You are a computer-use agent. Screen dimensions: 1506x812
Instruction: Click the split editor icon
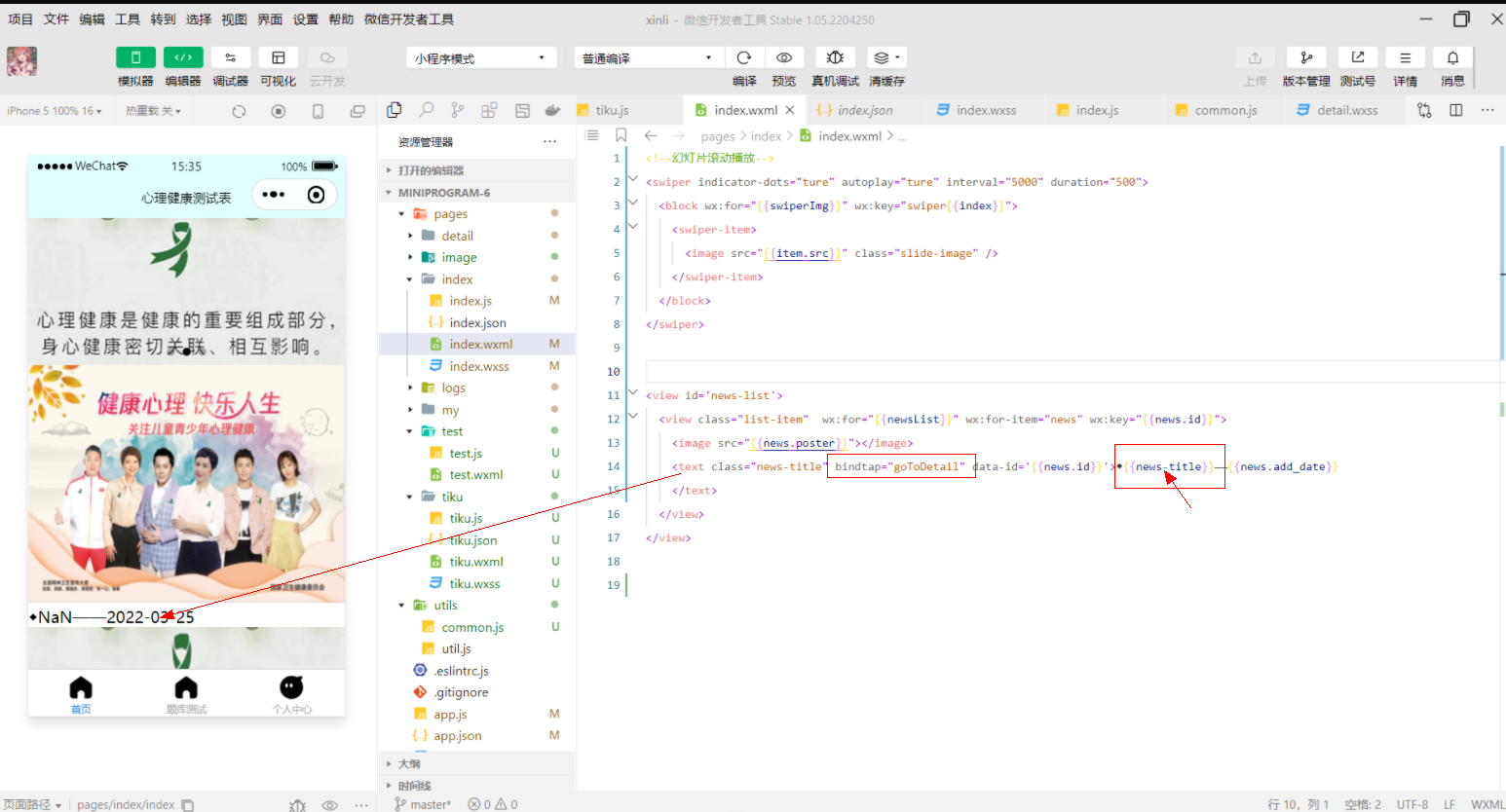pos(1456,110)
